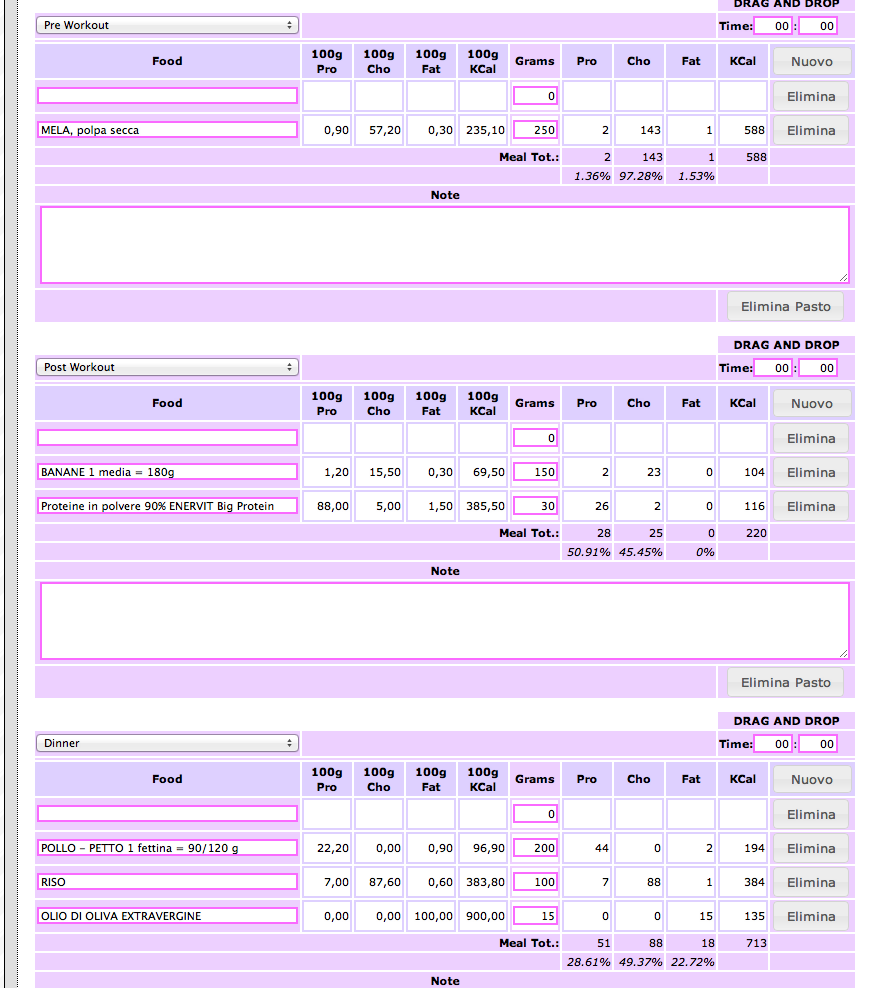Edit the grams field of OLIO DI OLIVA row
This screenshot has height=988, width=870.
[x=535, y=916]
